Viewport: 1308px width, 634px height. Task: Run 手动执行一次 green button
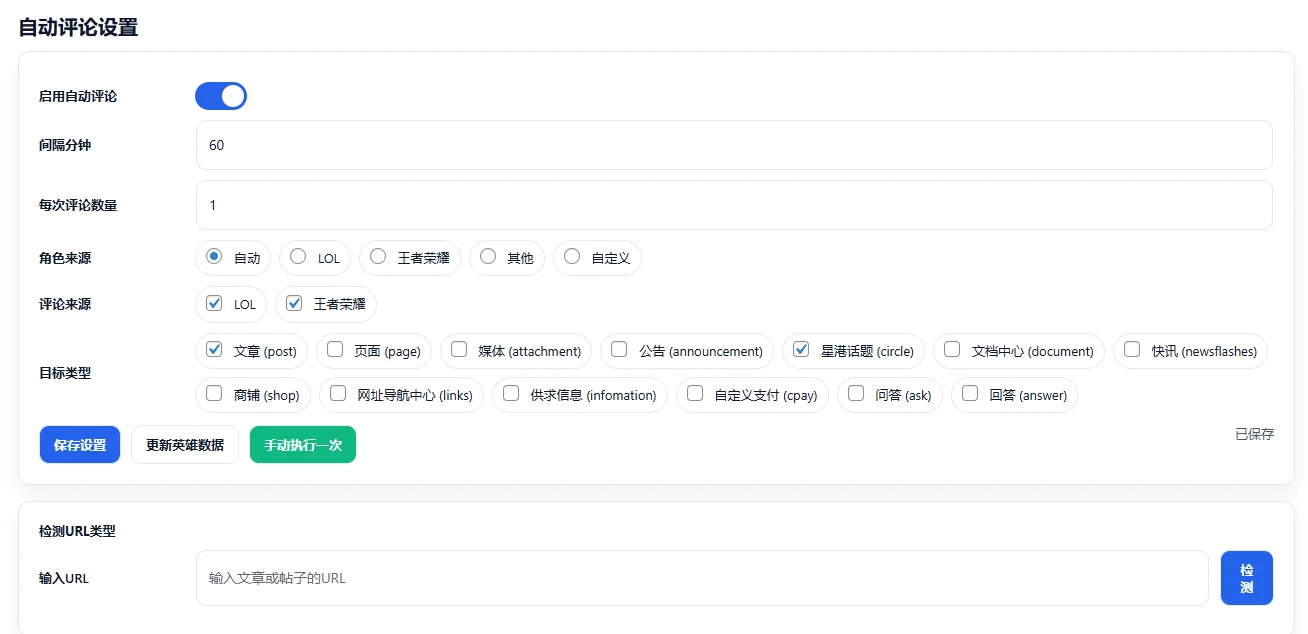pos(303,445)
